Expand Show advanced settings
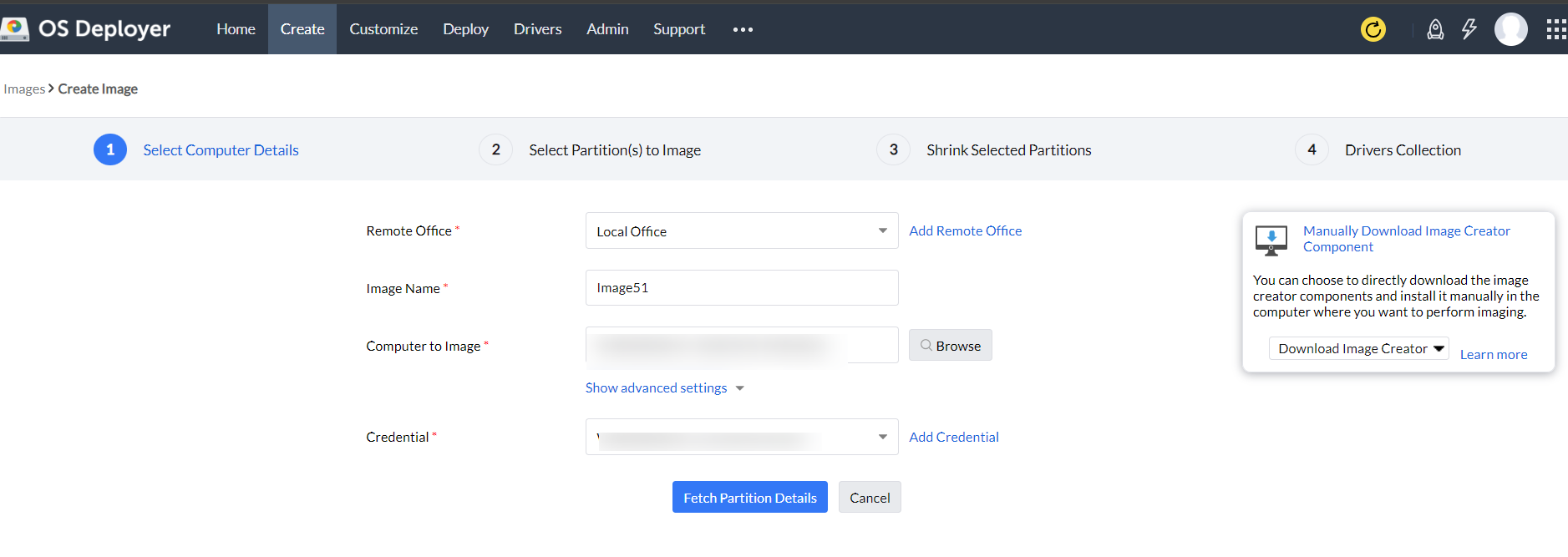Image resolution: width=1568 pixels, height=557 pixels. [664, 388]
